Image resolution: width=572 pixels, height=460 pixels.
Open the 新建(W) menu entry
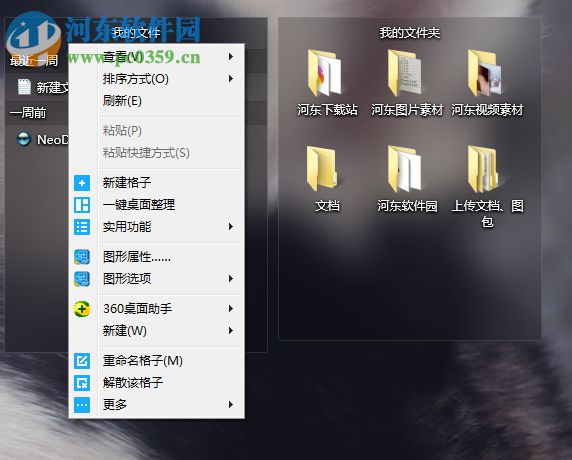pos(156,331)
